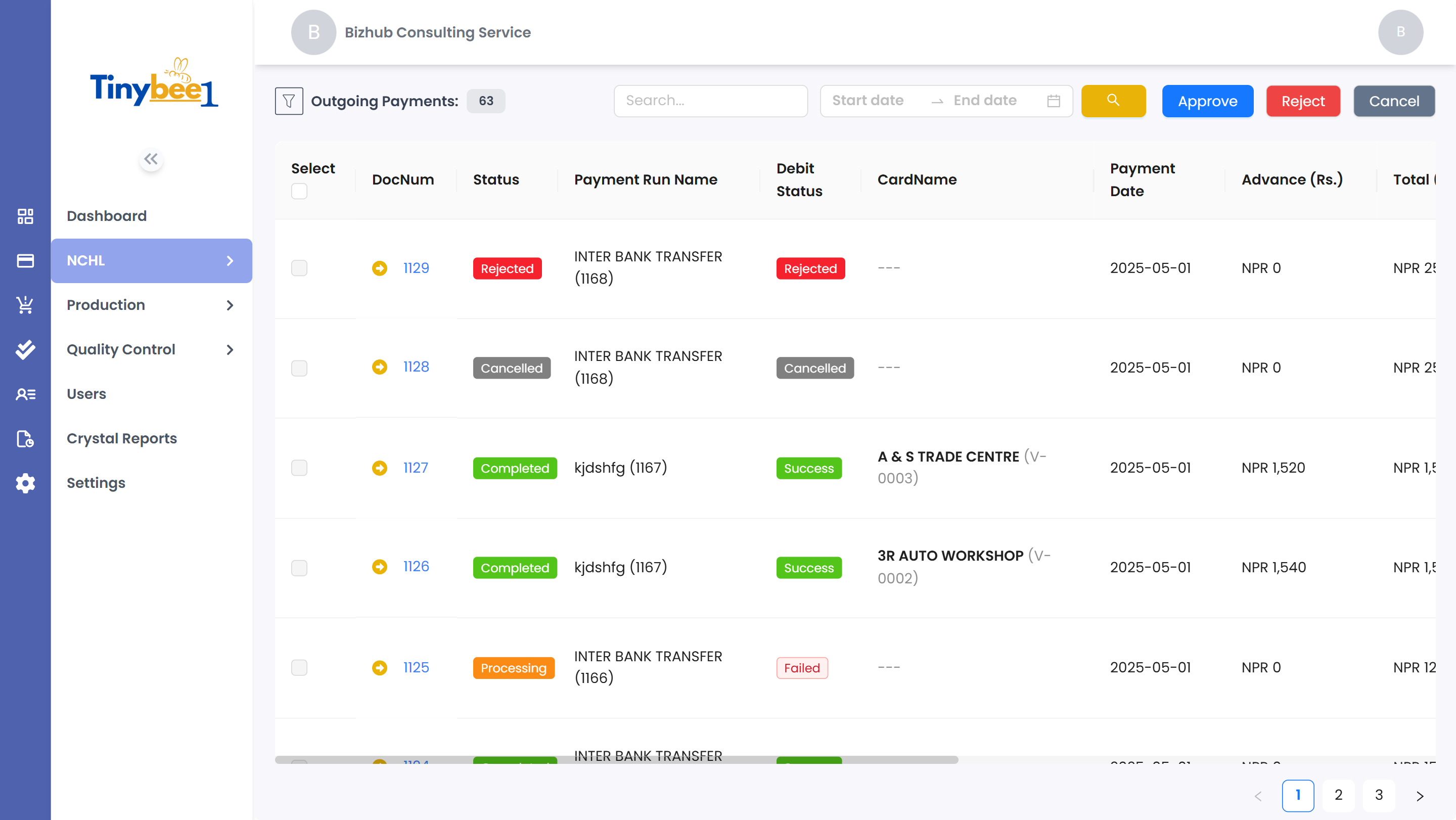The width and height of the screenshot is (1456, 820).
Task: Click the Quality Control double-check icon
Action: click(25, 350)
